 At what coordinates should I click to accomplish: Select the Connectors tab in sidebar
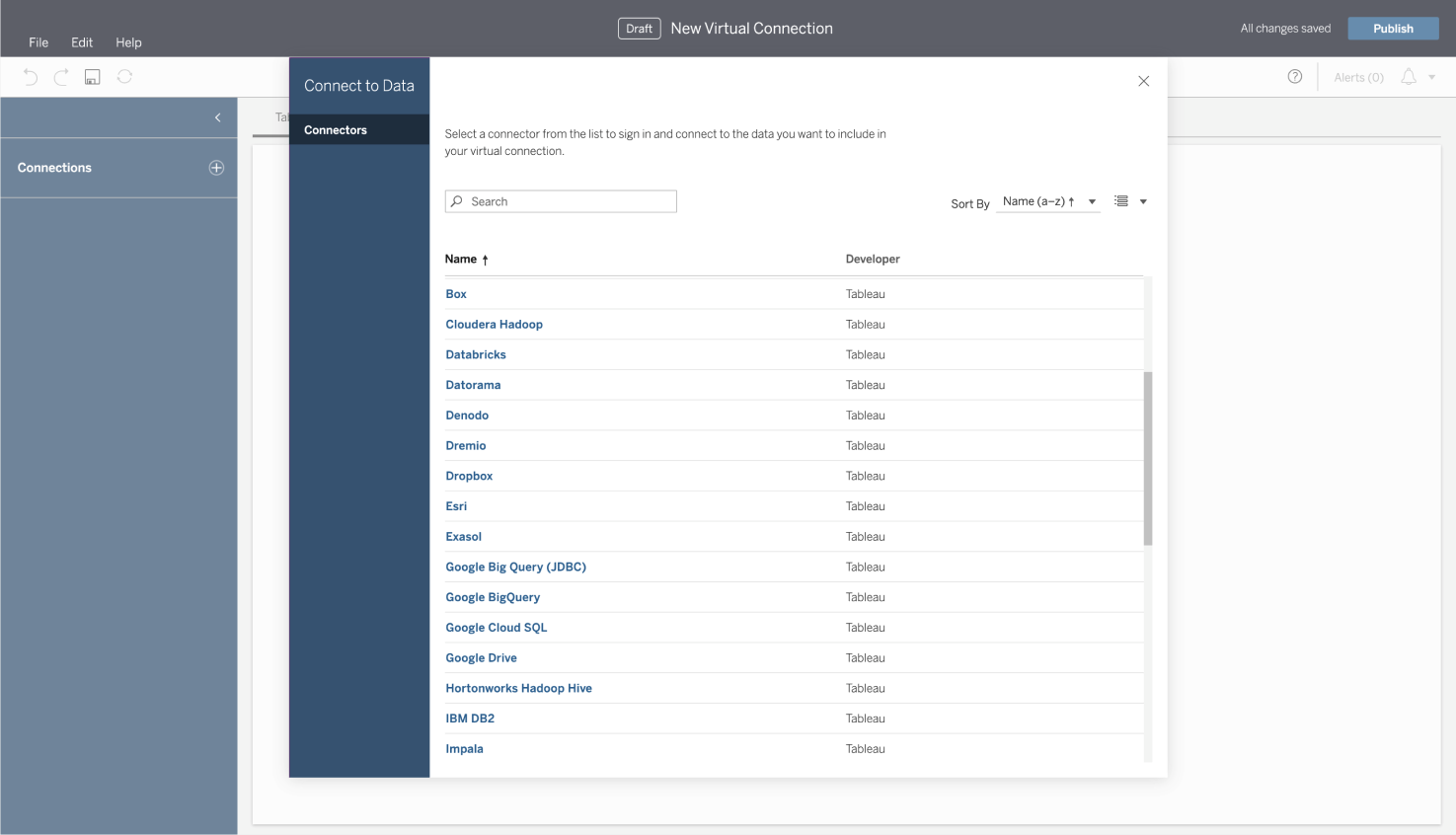pos(336,130)
